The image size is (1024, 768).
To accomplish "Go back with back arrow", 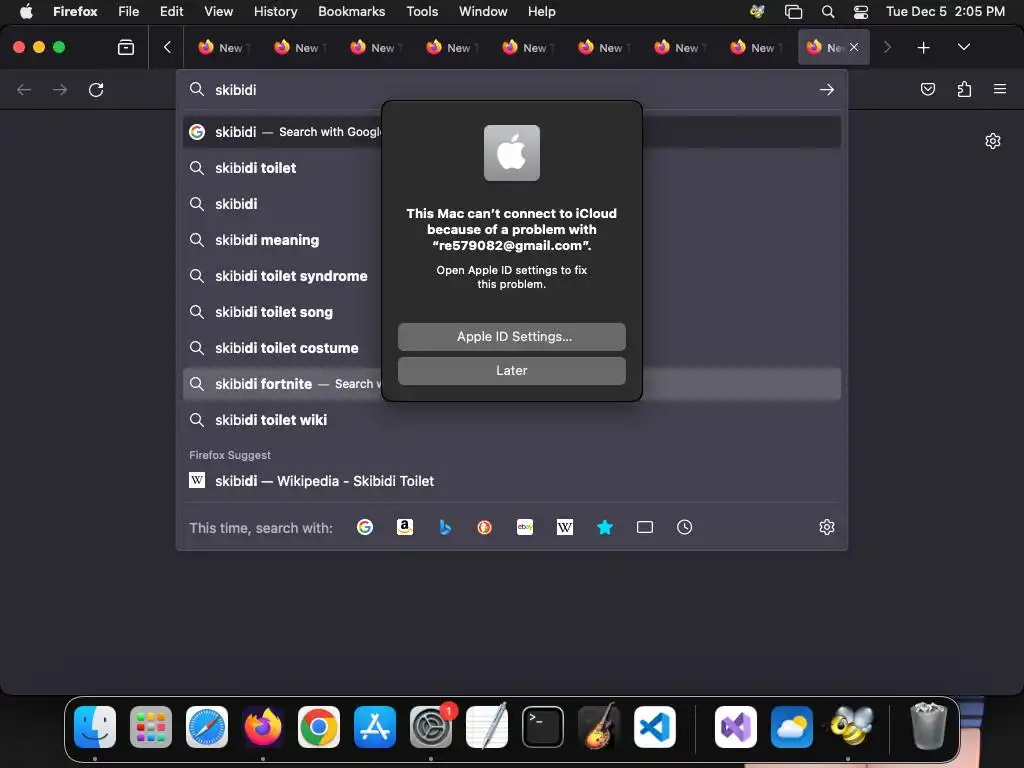I will click(x=24, y=89).
